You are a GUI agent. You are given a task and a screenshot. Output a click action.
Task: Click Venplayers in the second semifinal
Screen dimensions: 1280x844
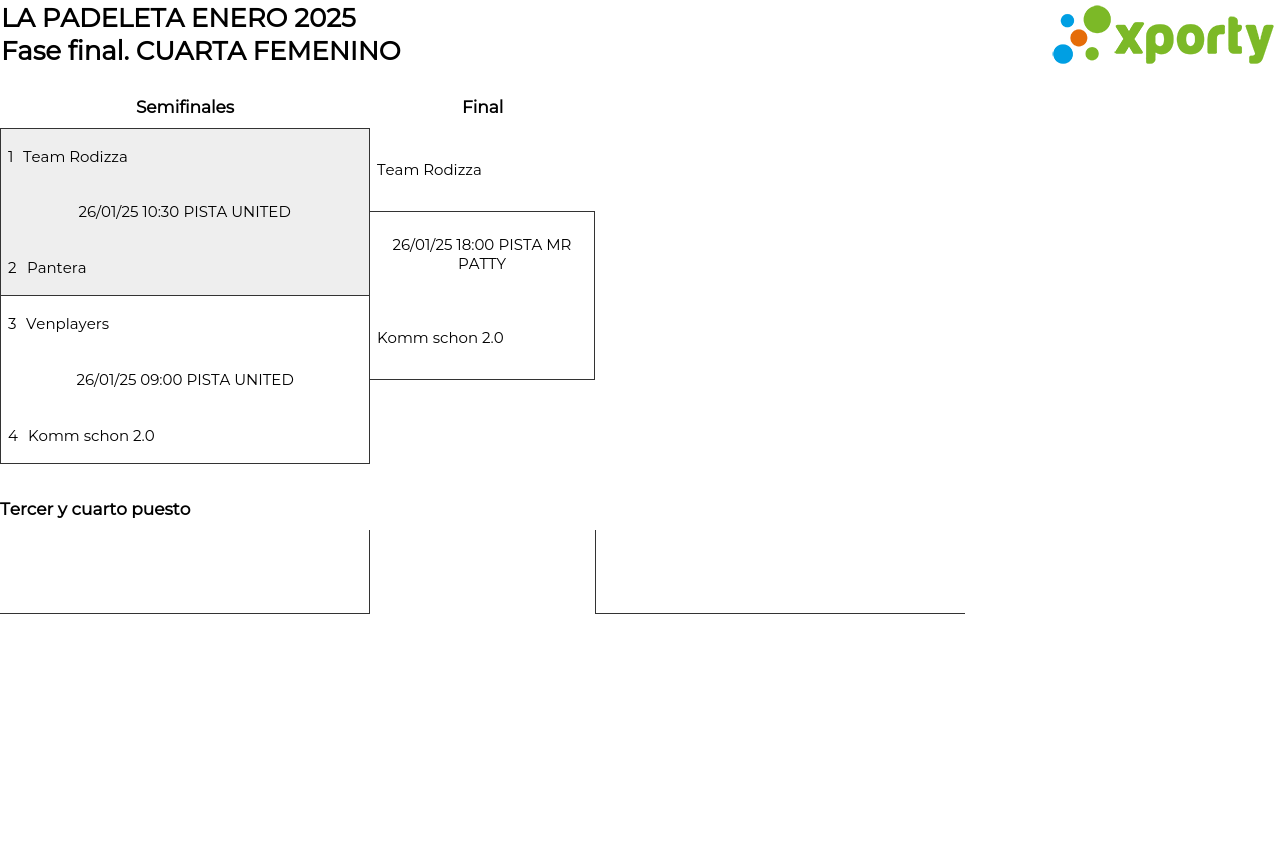click(x=67, y=324)
